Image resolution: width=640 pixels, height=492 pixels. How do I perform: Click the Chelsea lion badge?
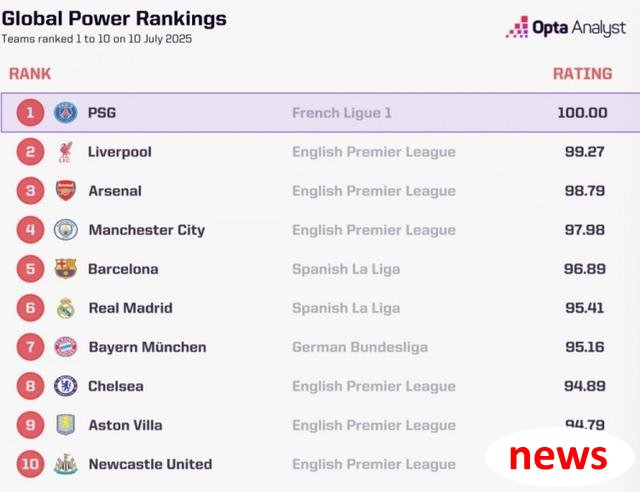click(65, 386)
